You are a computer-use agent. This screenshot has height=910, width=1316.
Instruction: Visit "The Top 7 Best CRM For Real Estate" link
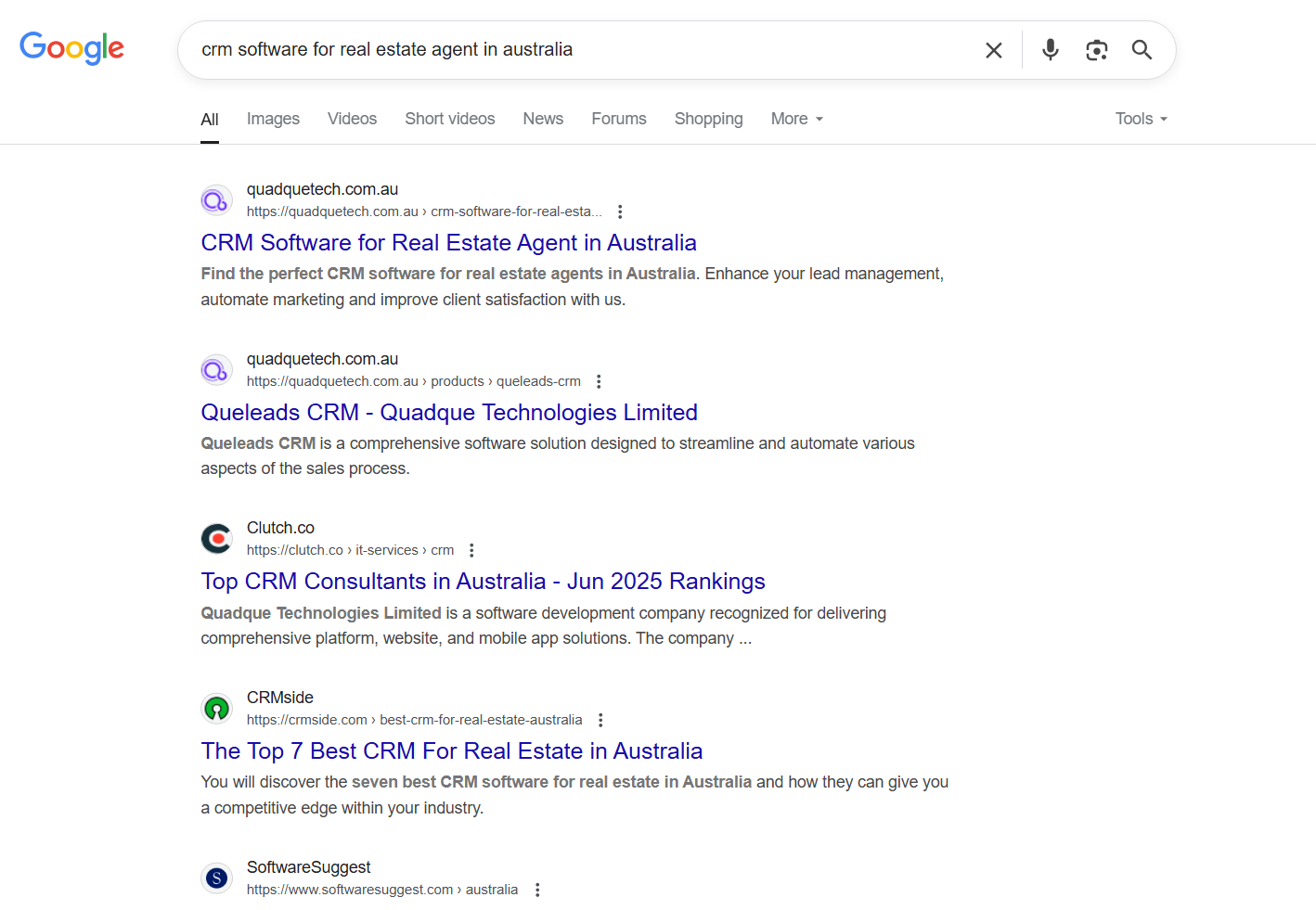coord(451,751)
